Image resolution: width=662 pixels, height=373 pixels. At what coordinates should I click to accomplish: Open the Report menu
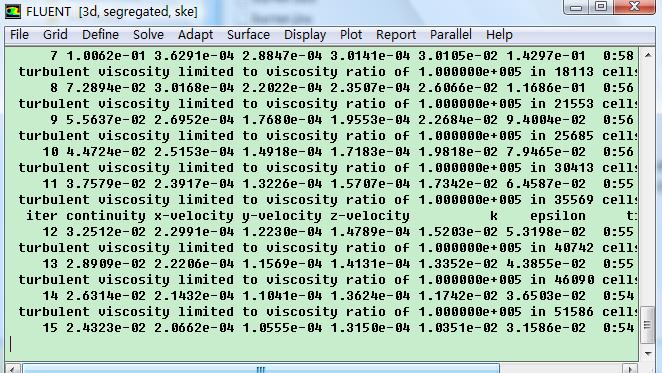tap(396, 35)
